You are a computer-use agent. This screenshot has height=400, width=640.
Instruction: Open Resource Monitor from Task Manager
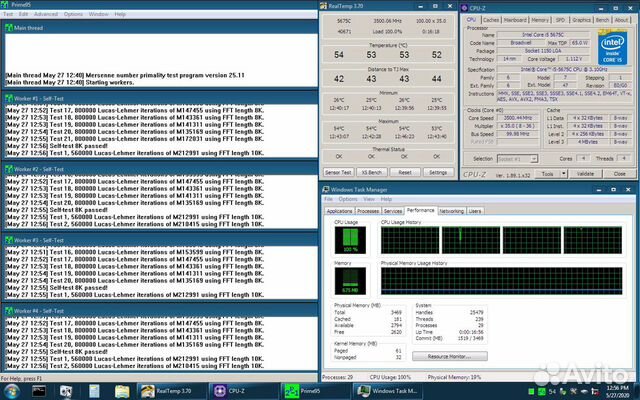point(449,356)
